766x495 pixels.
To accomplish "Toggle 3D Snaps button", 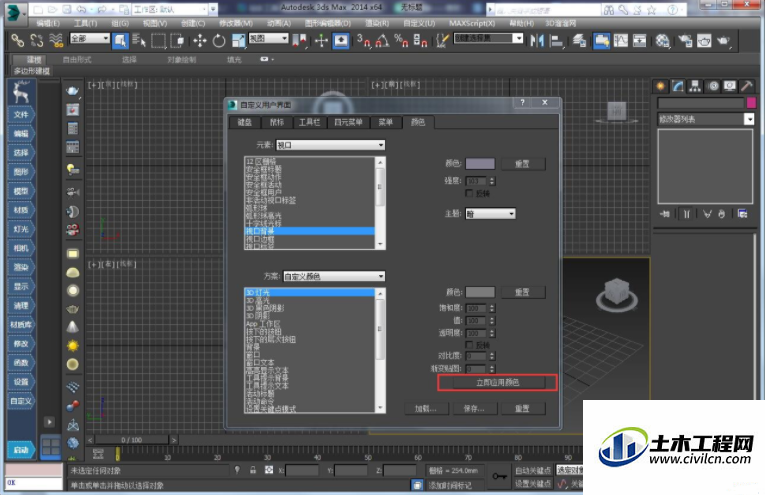I will coord(363,41).
